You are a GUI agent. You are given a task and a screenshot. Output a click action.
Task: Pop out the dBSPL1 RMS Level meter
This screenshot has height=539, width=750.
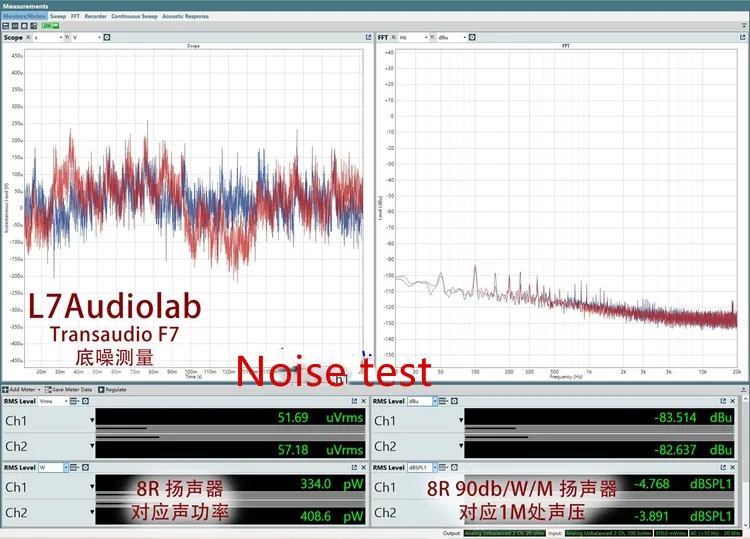tap(723, 468)
